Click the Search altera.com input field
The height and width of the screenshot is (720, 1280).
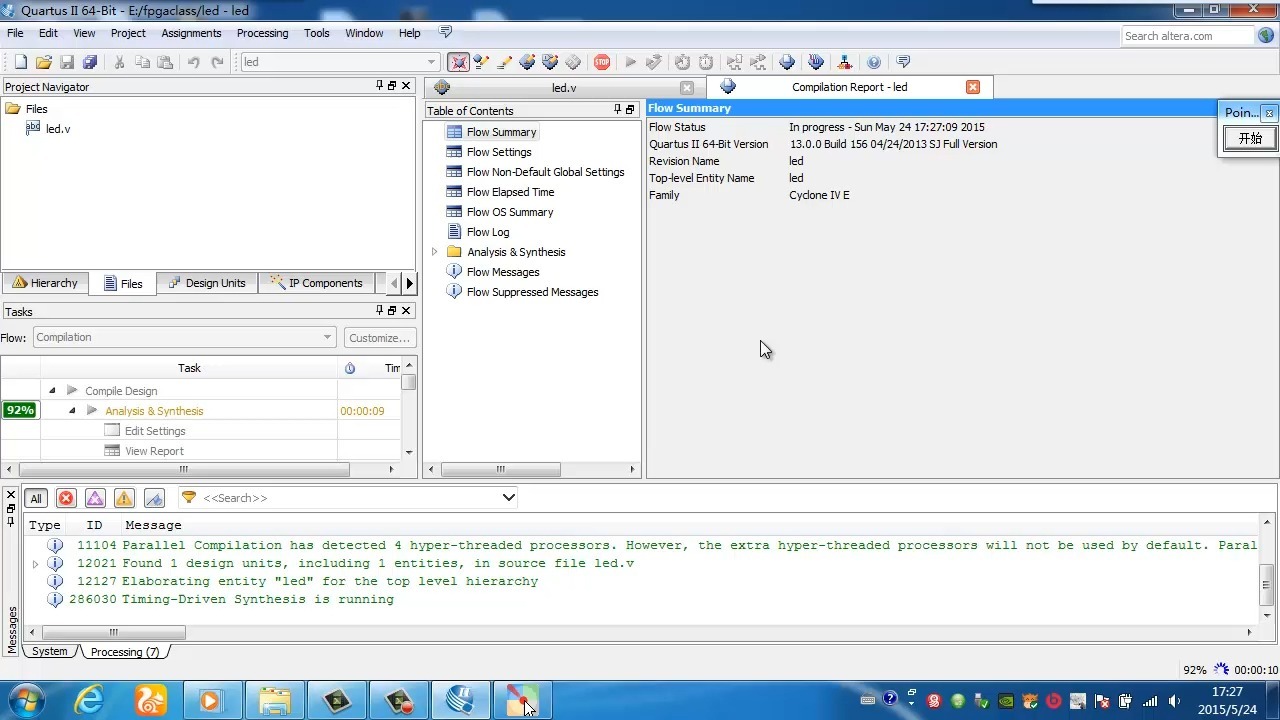tap(1188, 36)
